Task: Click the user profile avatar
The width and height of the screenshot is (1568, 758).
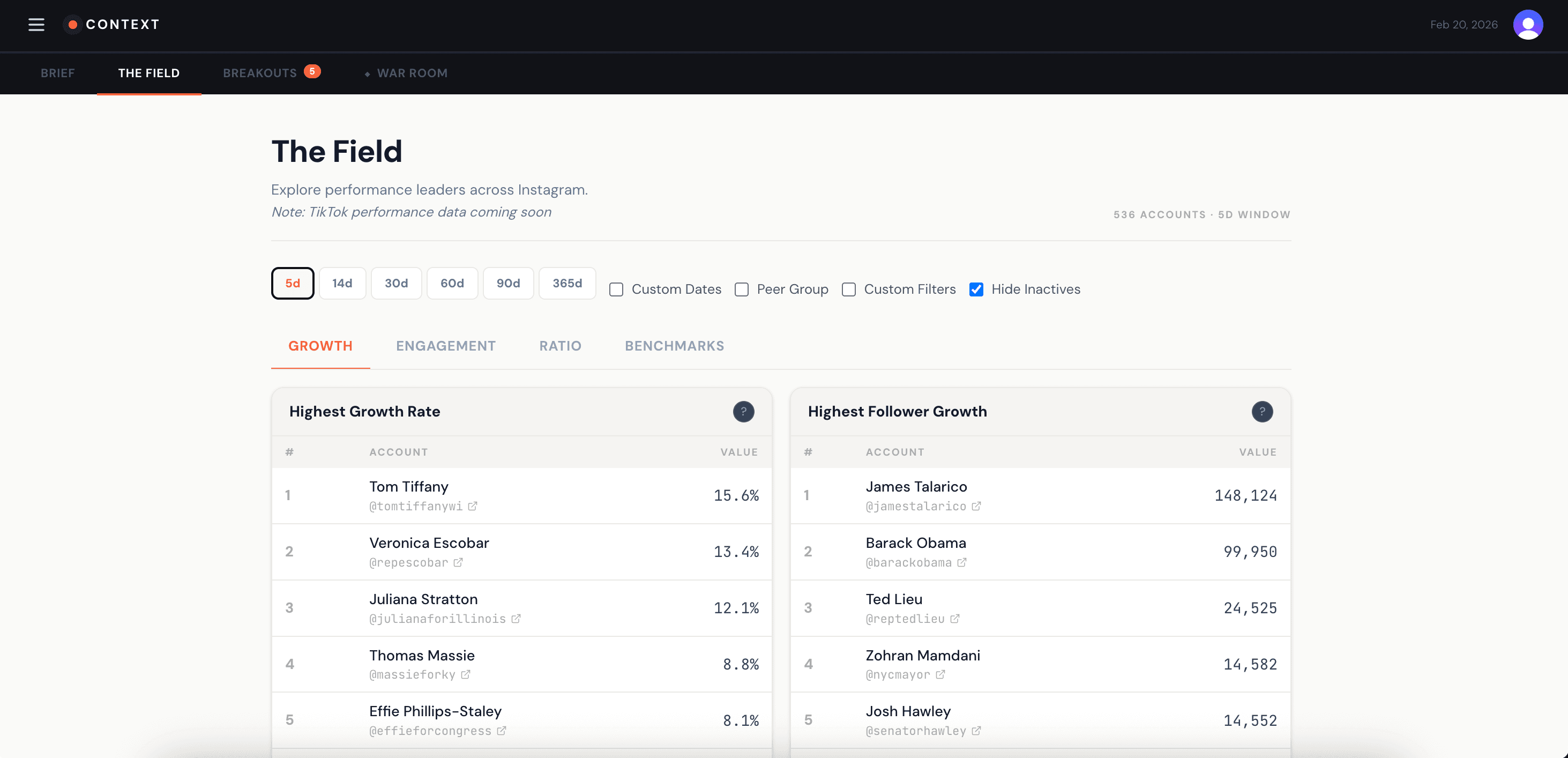Action: (1527, 24)
